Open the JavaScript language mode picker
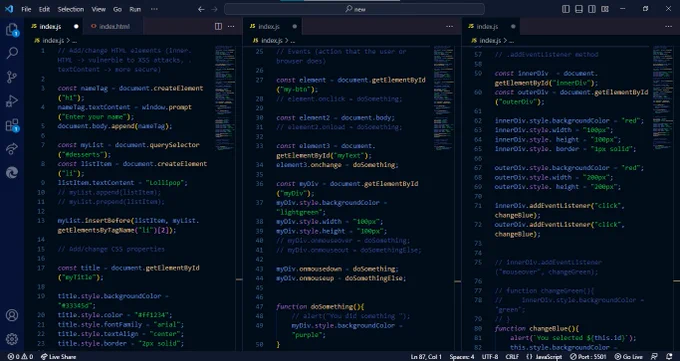This screenshot has height=361, width=680. [x=548, y=357]
